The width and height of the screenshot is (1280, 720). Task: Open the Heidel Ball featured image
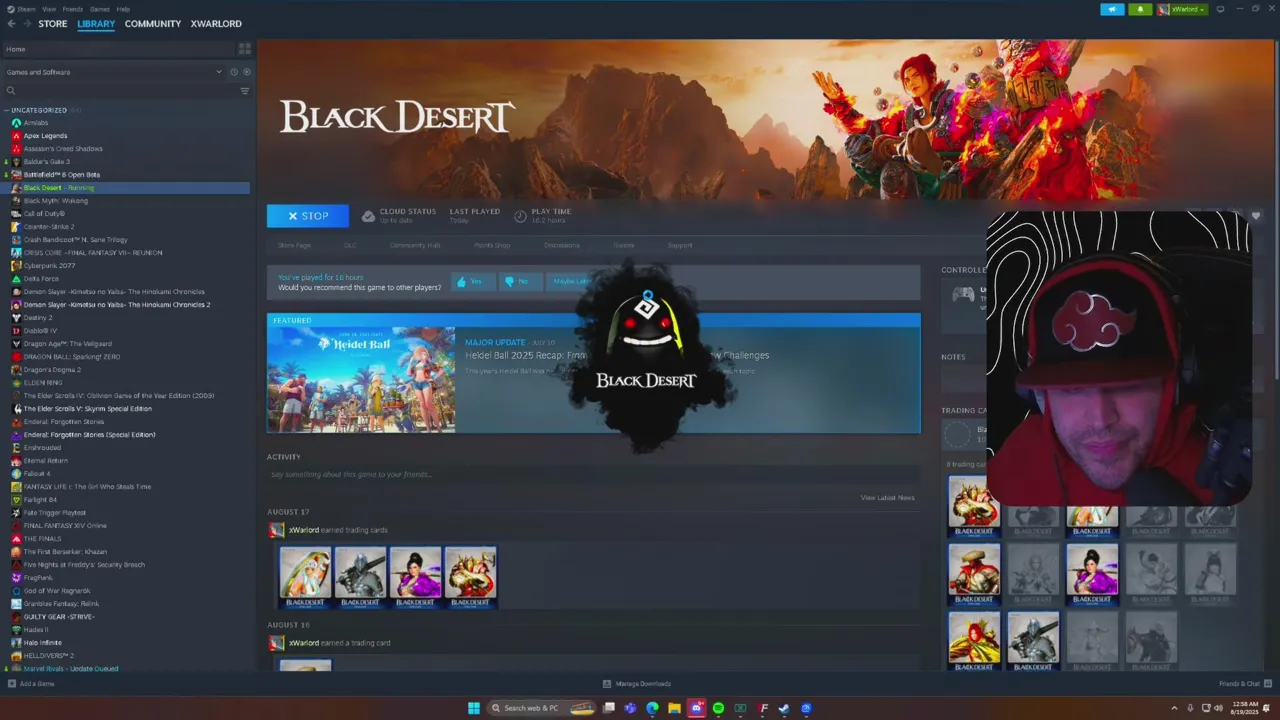(x=361, y=380)
